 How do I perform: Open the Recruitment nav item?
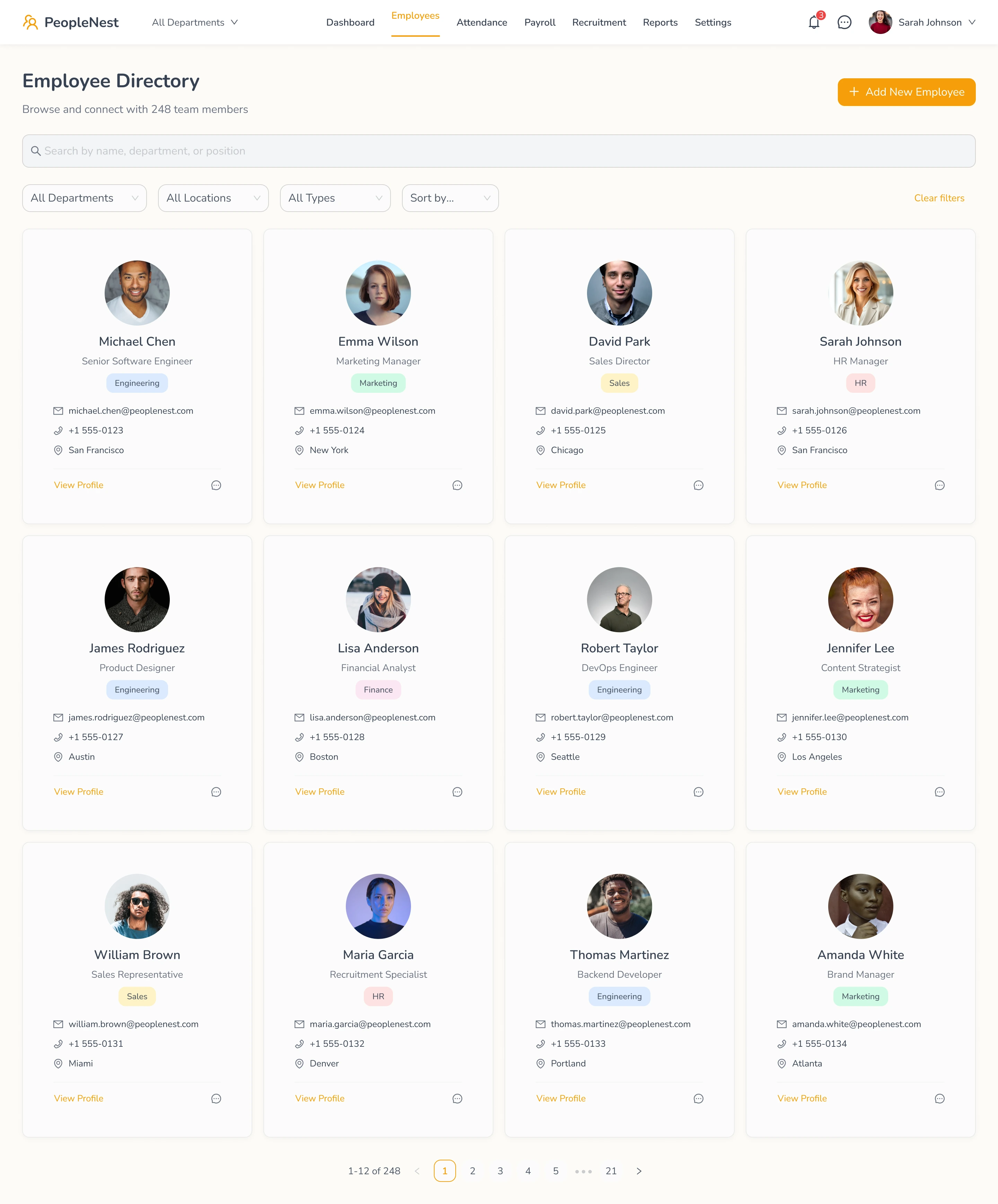coord(599,23)
